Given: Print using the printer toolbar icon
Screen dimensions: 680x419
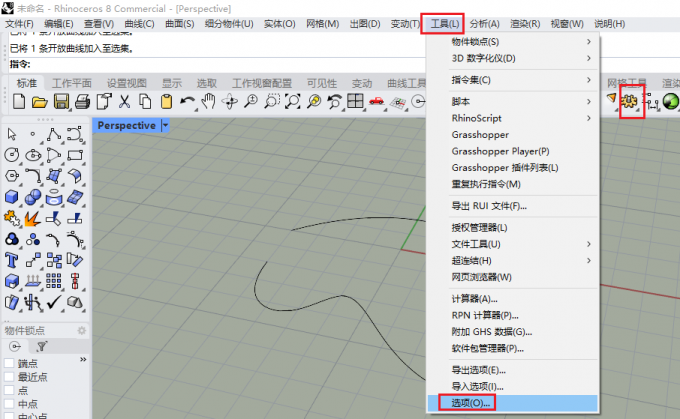Looking at the screenshot, I should [x=82, y=102].
